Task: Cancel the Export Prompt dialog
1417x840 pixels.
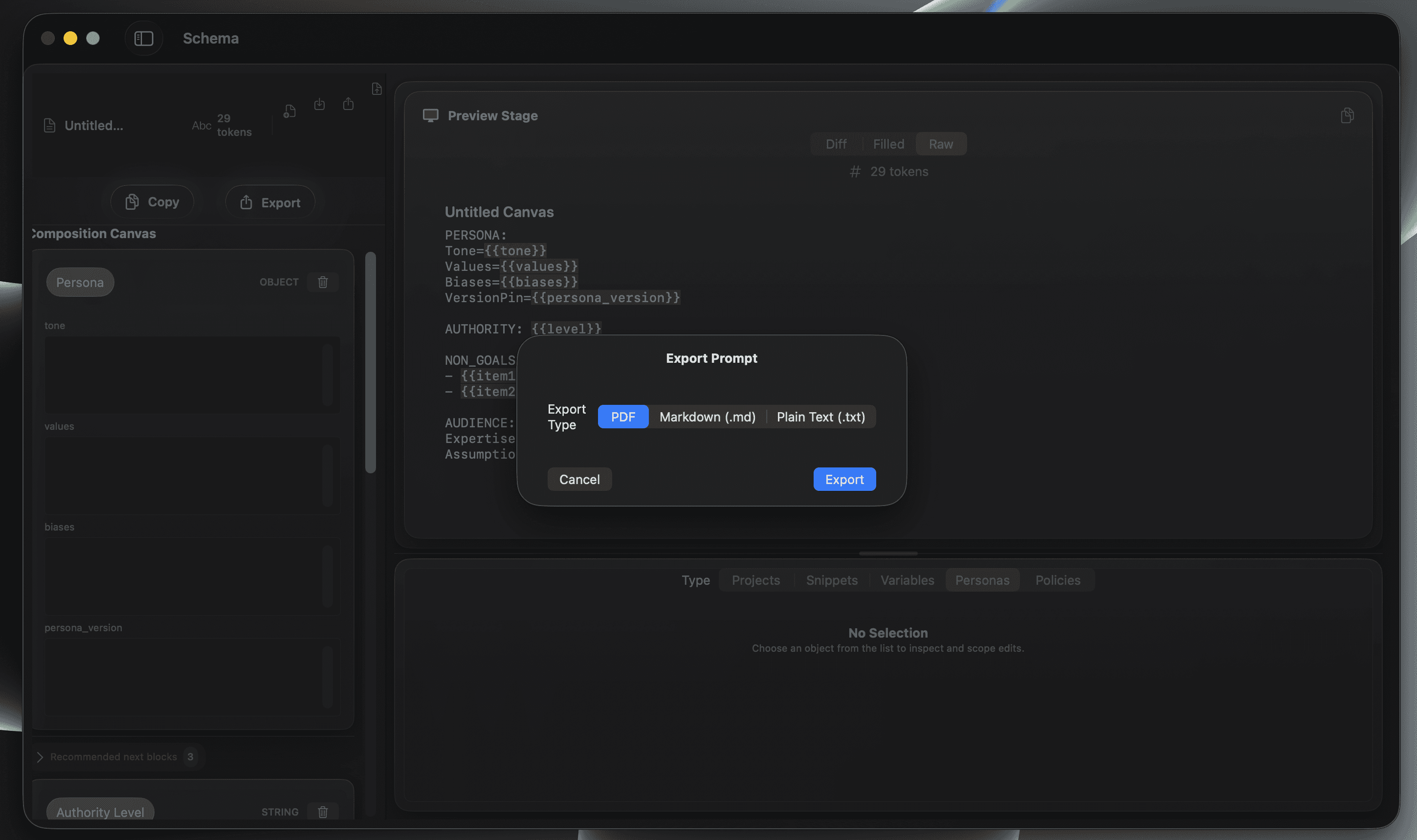Action: pyautogui.click(x=579, y=480)
